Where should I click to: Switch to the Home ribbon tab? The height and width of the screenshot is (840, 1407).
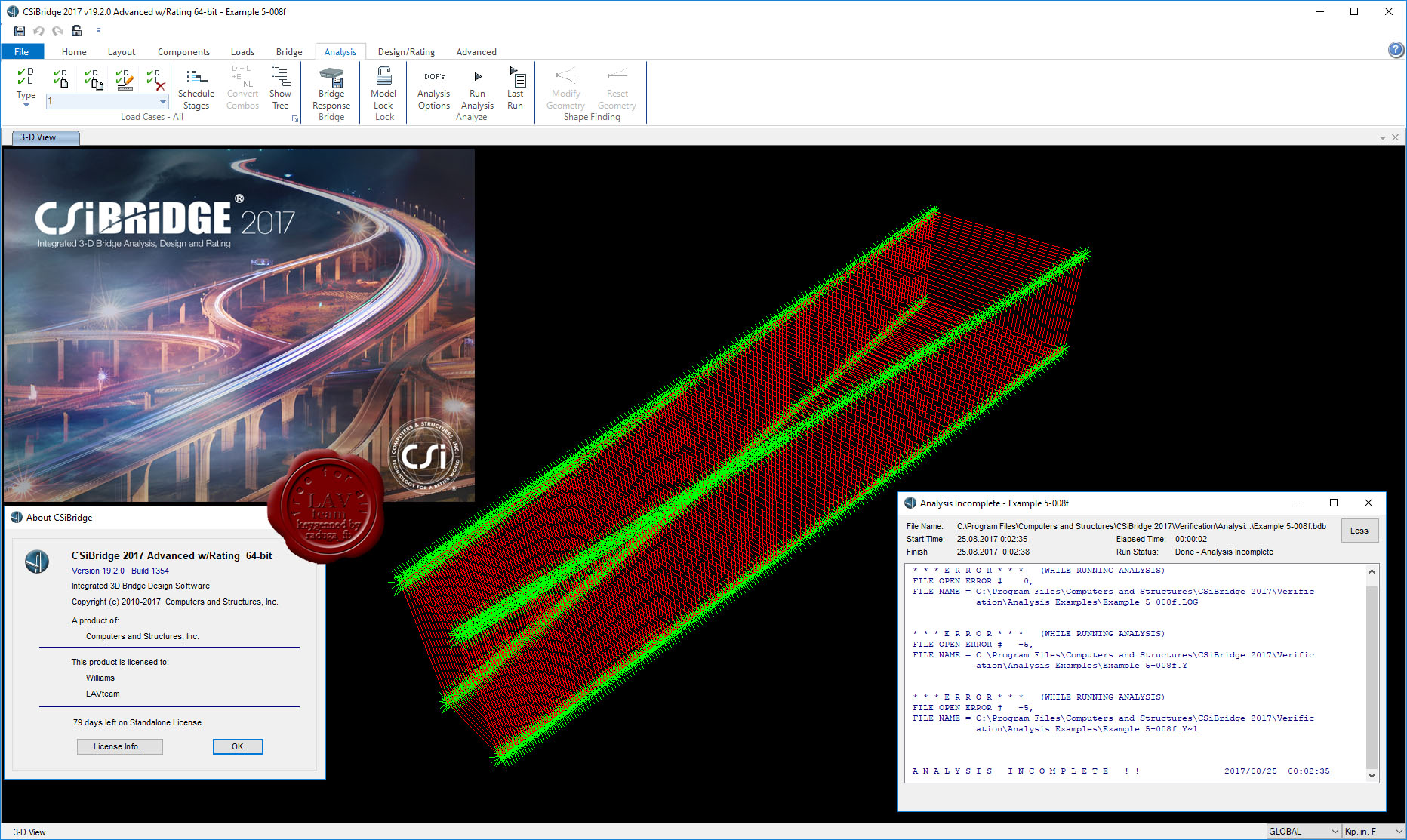pos(74,51)
